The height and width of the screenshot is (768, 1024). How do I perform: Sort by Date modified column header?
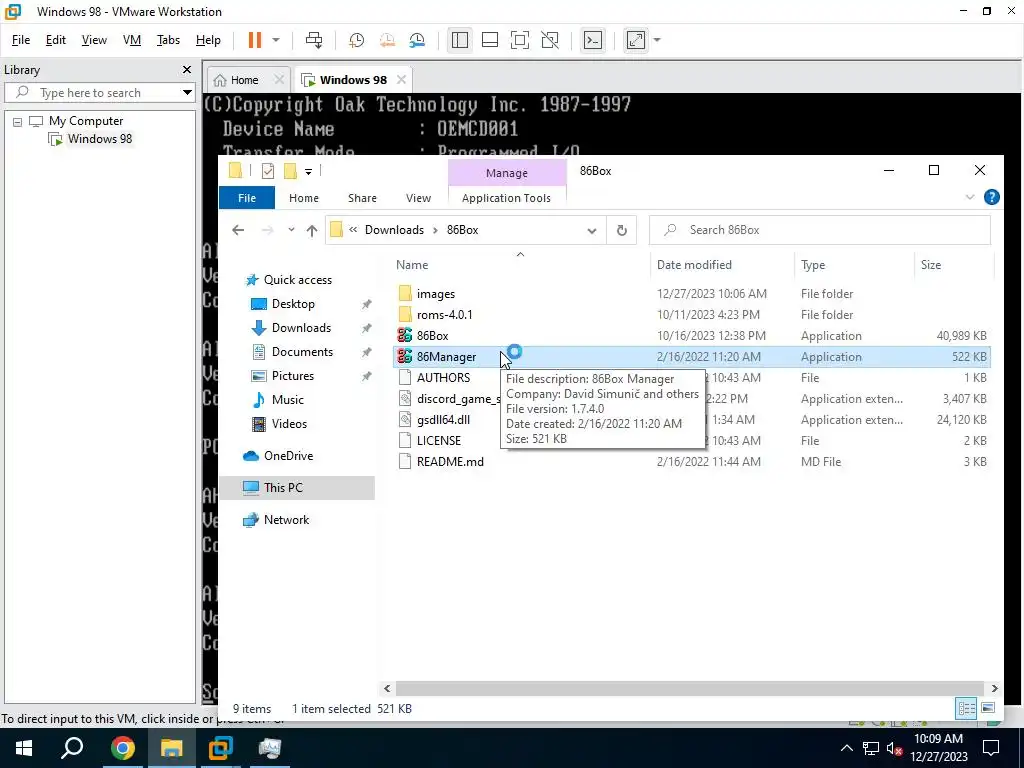(x=694, y=264)
